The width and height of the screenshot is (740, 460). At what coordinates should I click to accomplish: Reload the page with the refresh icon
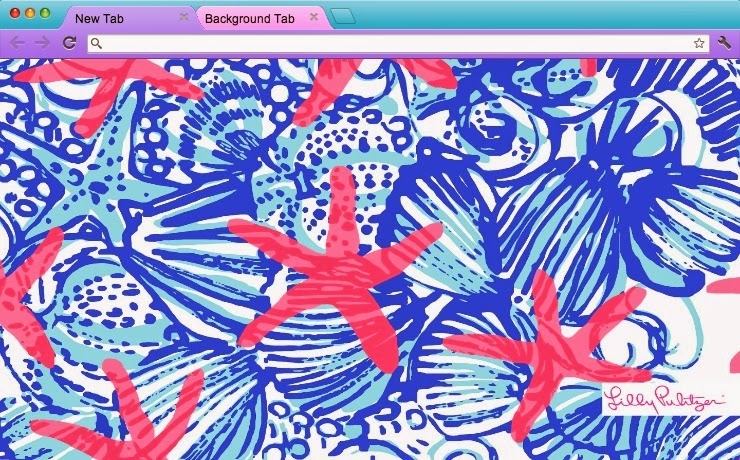69,42
